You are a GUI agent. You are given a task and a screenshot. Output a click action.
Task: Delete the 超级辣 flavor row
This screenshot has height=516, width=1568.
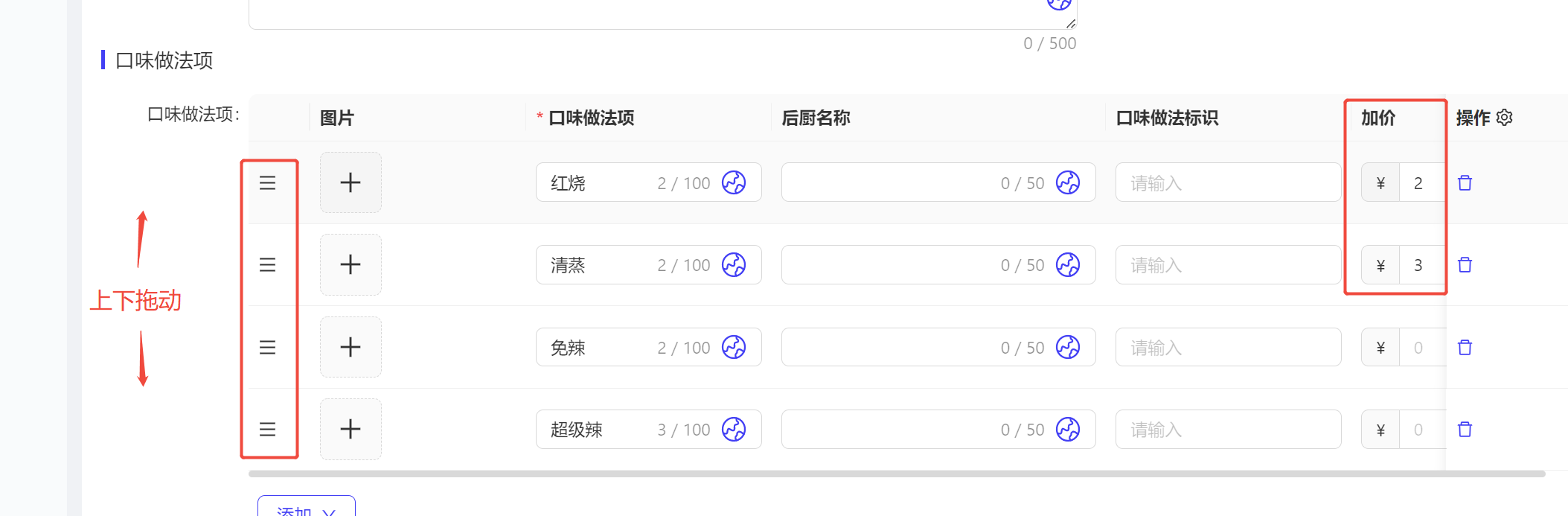coord(1465,429)
